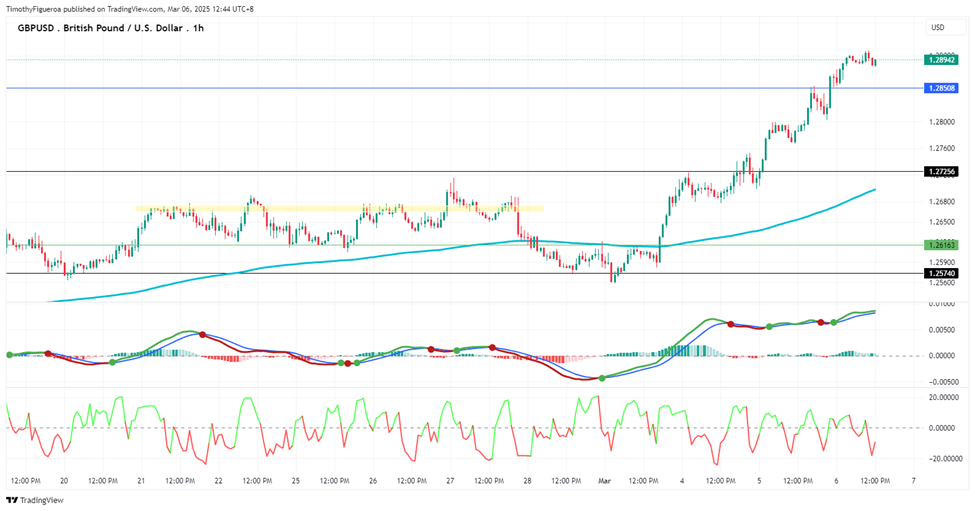Click the 28 date label on time axis
This screenshot has height=511, width=975.
point(527,481)
